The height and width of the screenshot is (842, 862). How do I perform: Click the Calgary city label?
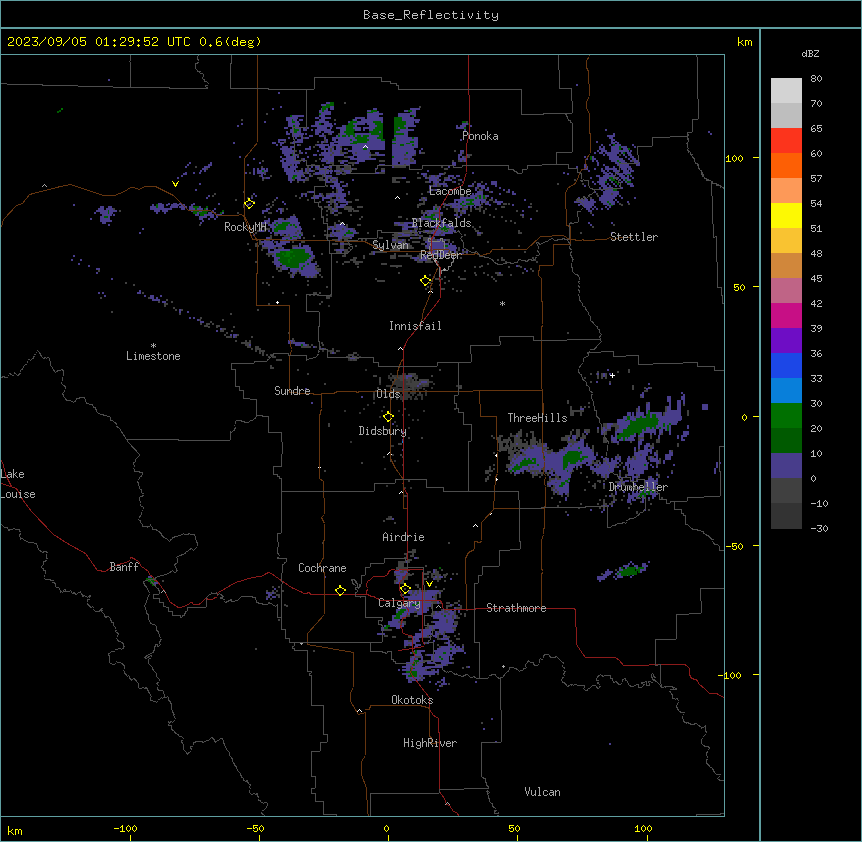[x=399, y=603]
